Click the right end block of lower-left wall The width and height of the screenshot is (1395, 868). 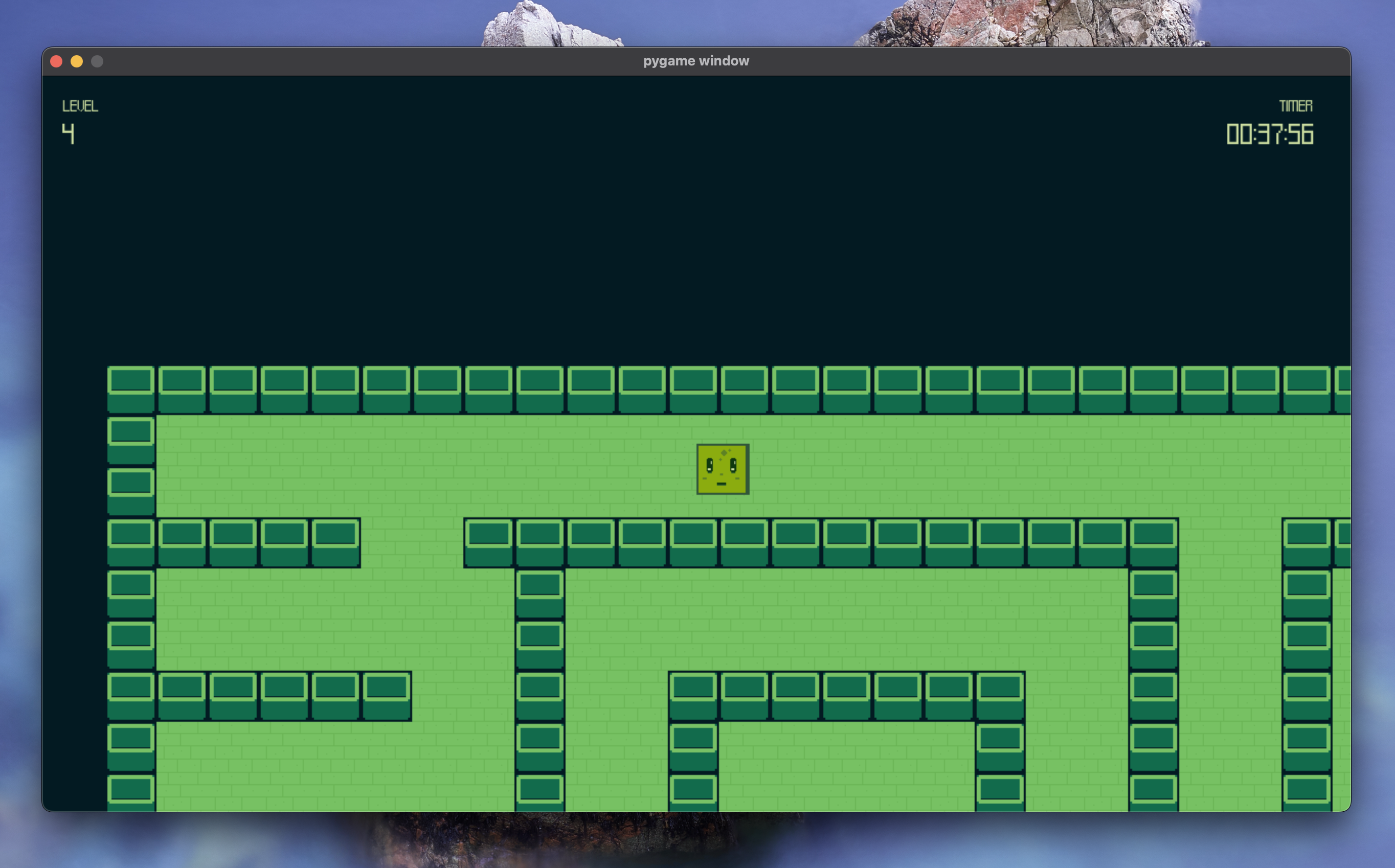[387, 696]
